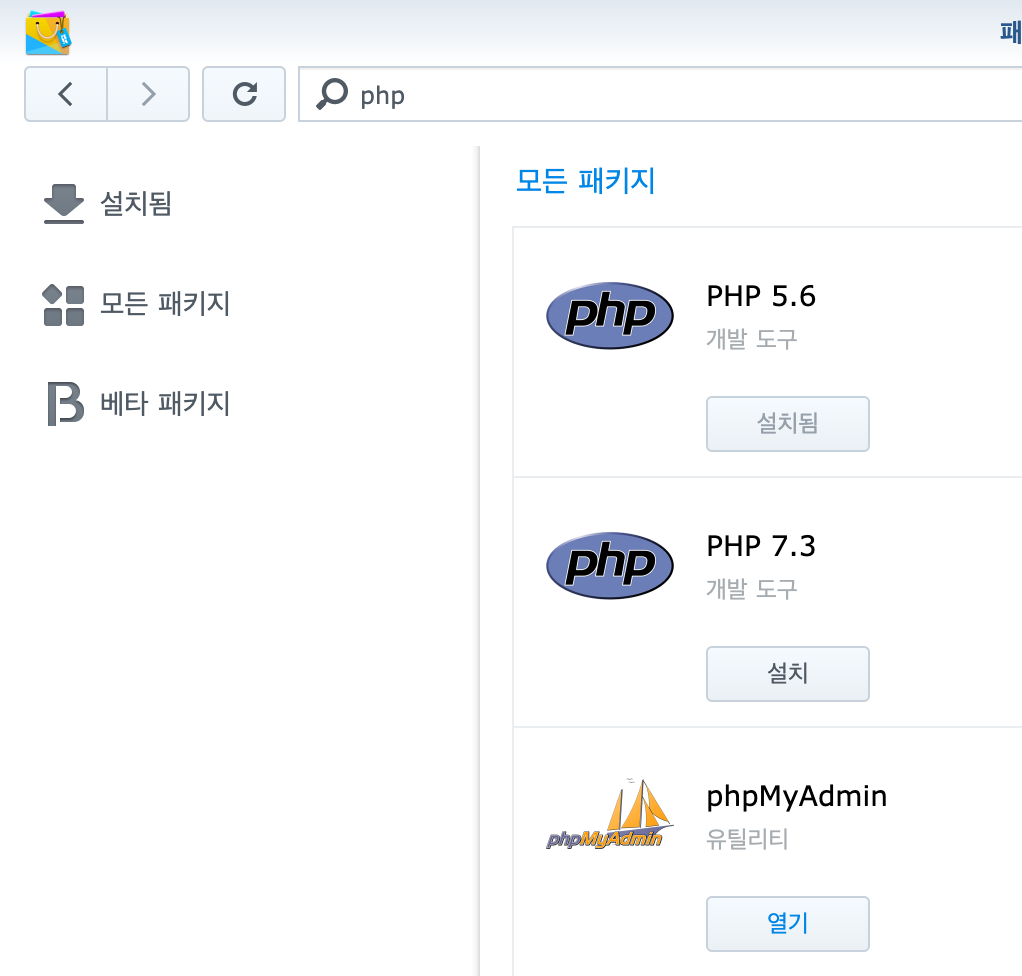Go back with the left arrow button
Viewport: 1022px width, 976px height.
[66, 94]
